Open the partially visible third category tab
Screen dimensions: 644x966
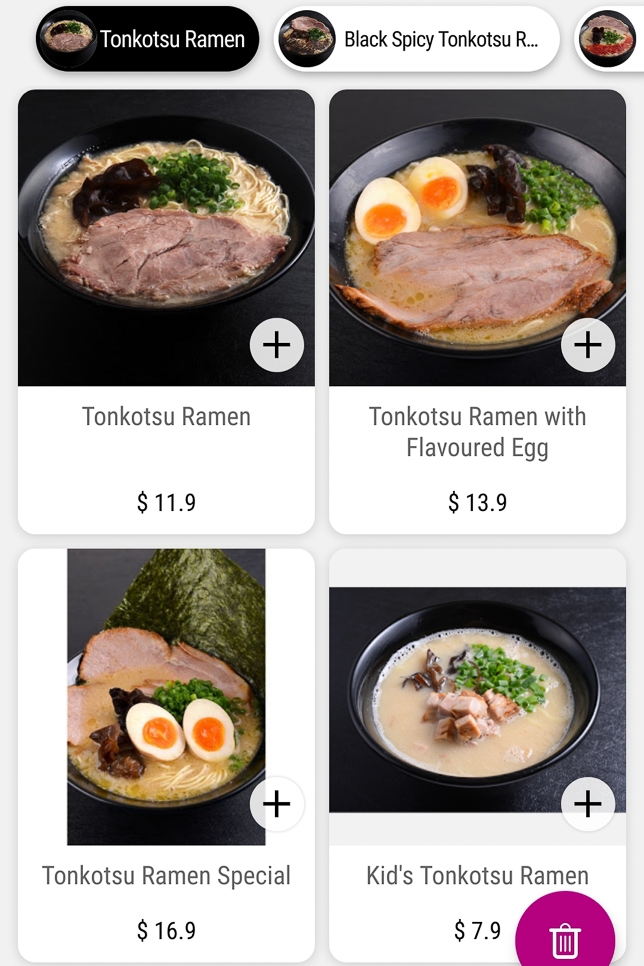[610, 39]
